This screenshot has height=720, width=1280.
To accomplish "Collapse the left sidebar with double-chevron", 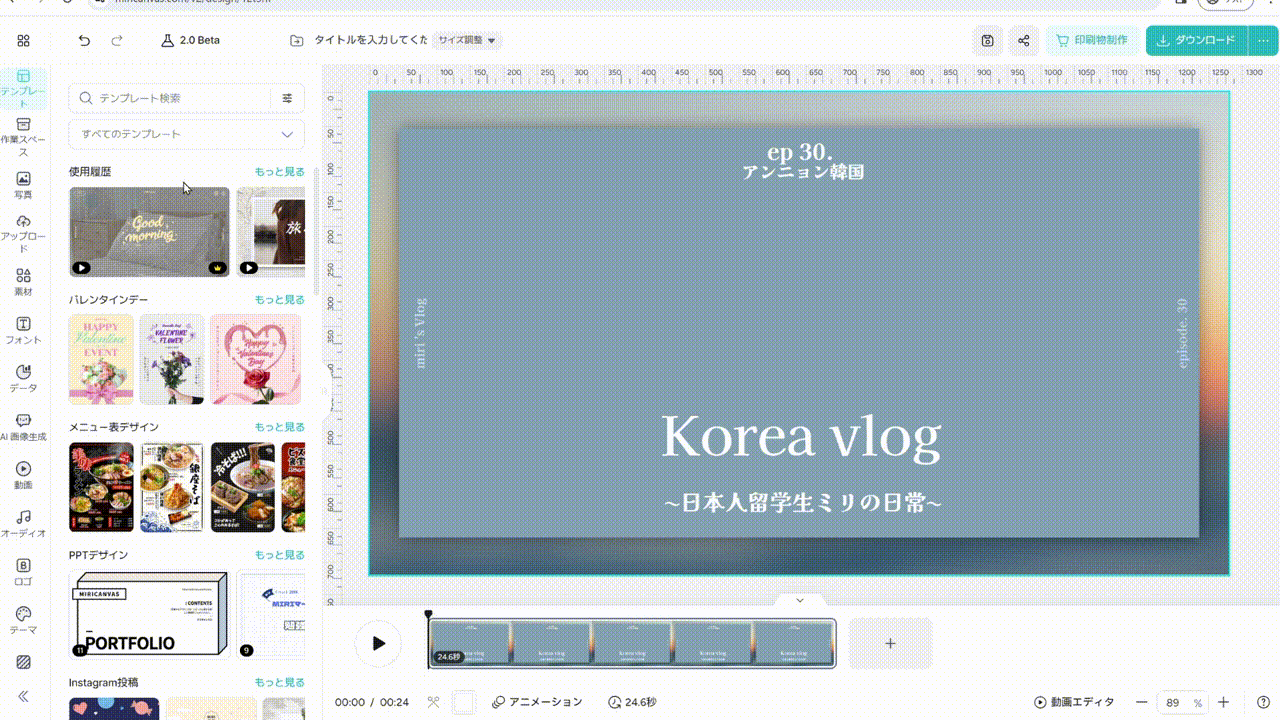I will click(x=23, y=696).
